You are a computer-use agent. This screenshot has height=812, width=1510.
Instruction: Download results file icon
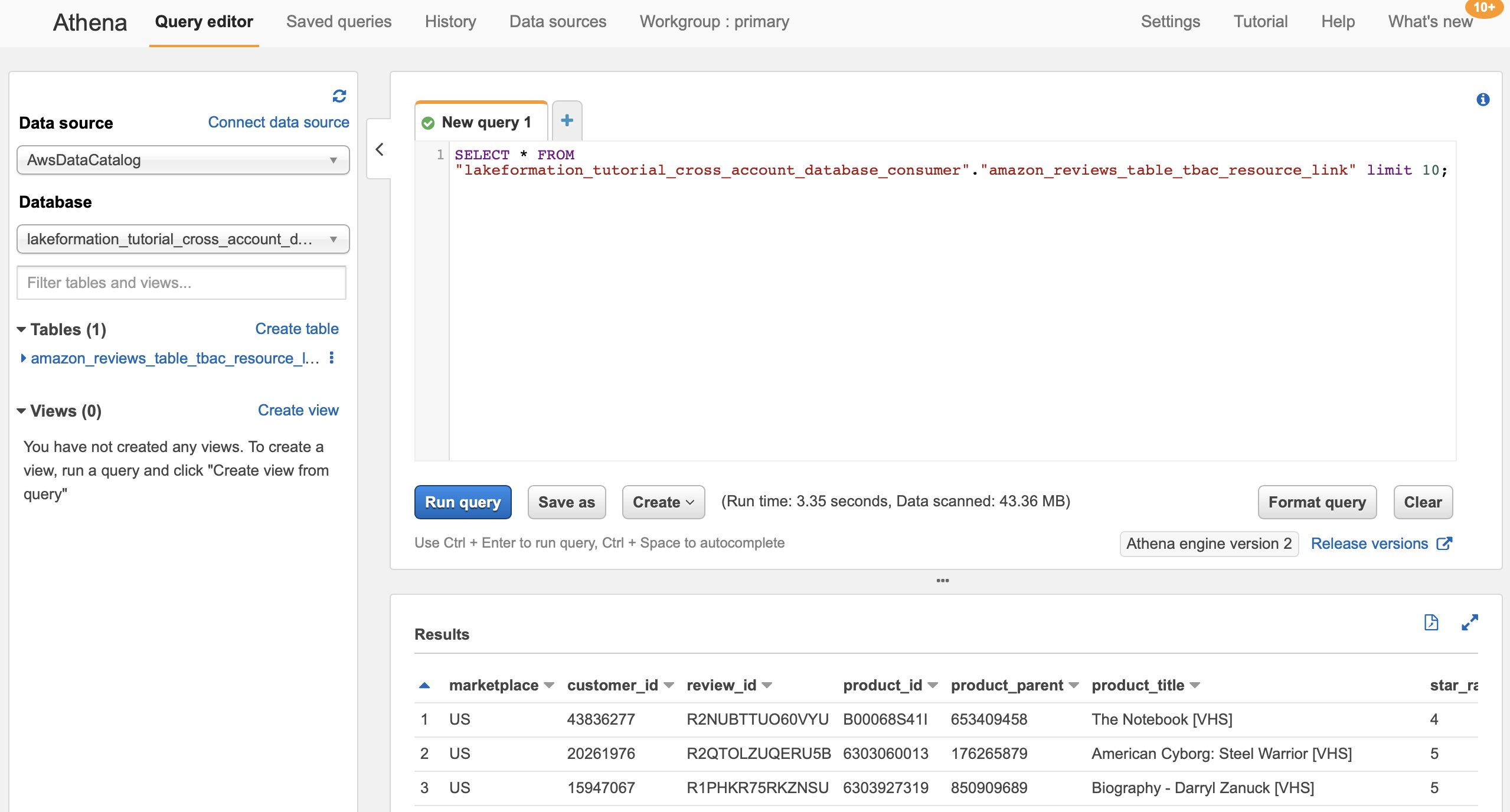(x=1431, y=623)
